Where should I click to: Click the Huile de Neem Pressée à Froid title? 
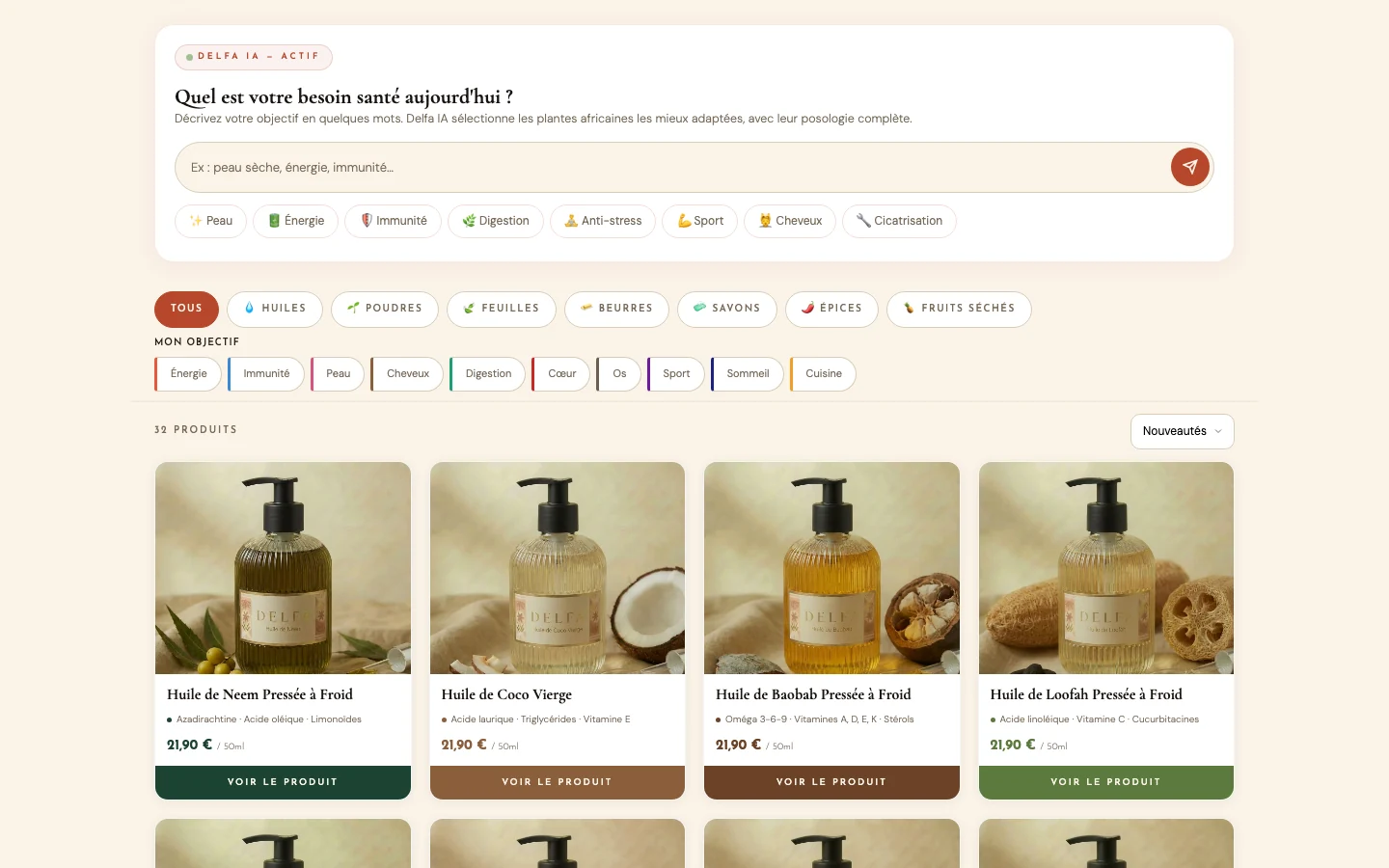point(259,694)
